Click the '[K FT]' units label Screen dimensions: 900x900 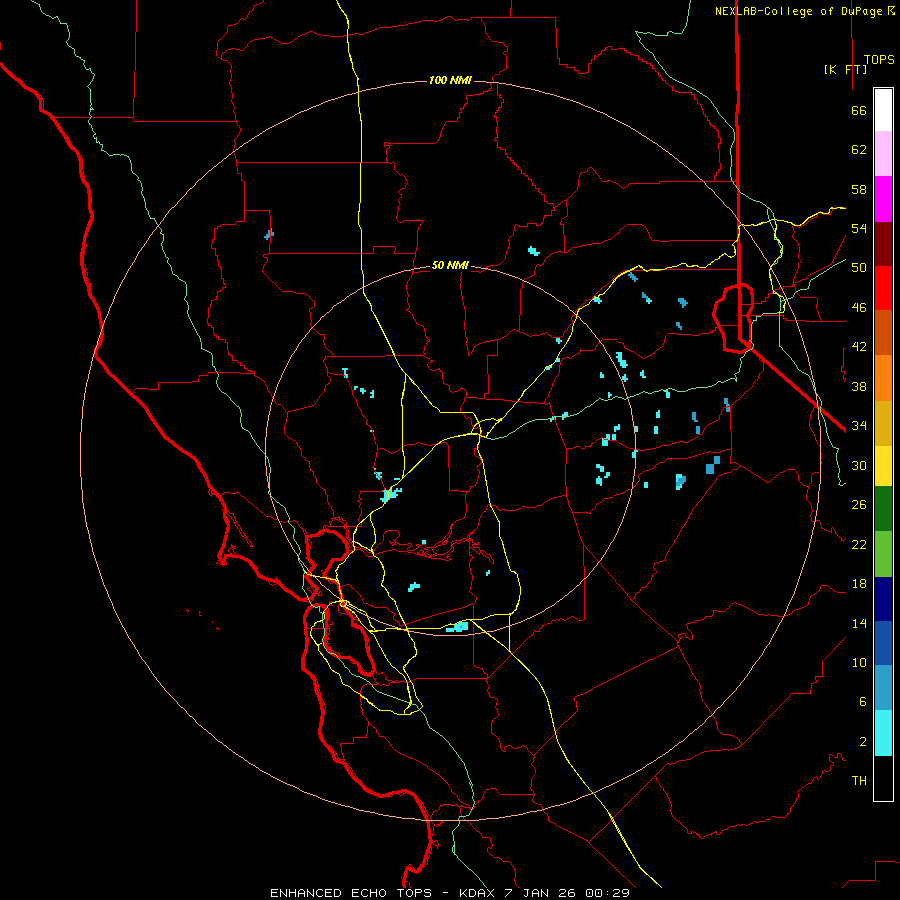tap(845, 69)
